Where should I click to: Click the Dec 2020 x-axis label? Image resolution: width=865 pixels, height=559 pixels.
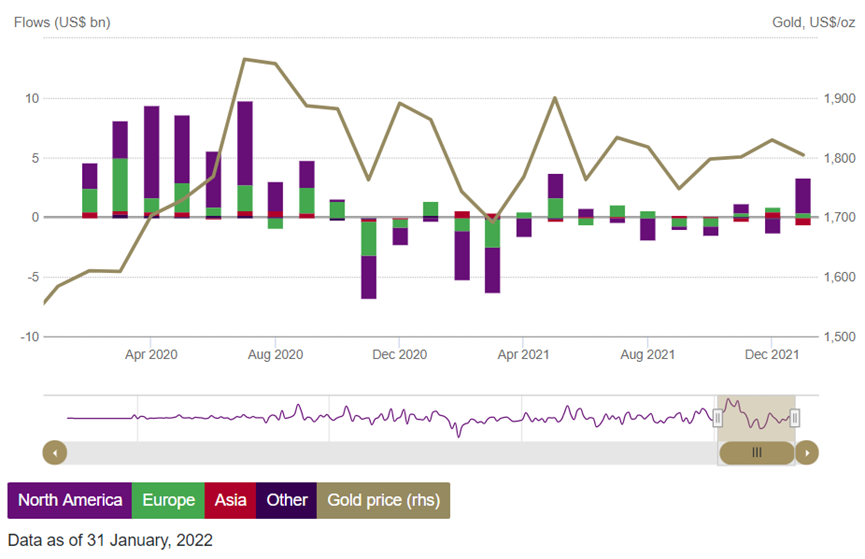[x=399, y=354]
